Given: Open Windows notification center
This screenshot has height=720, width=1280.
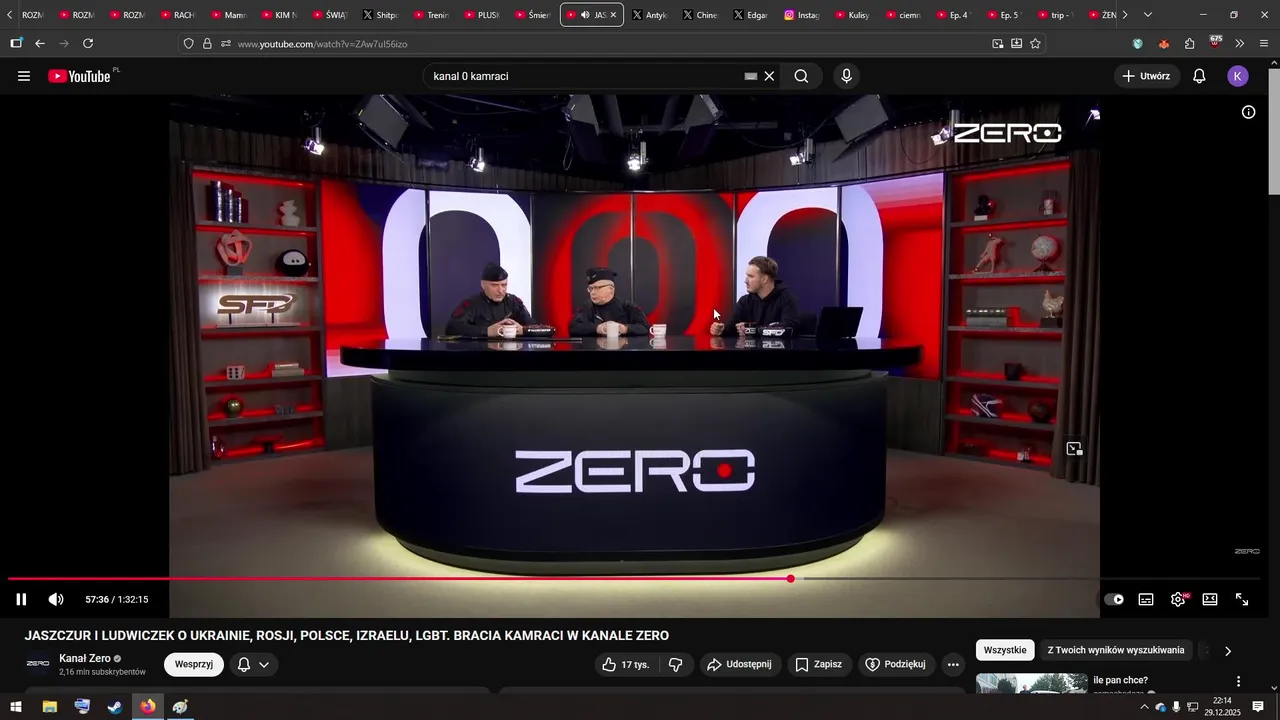Looking at the screenshot, I should coord(1258,707).
